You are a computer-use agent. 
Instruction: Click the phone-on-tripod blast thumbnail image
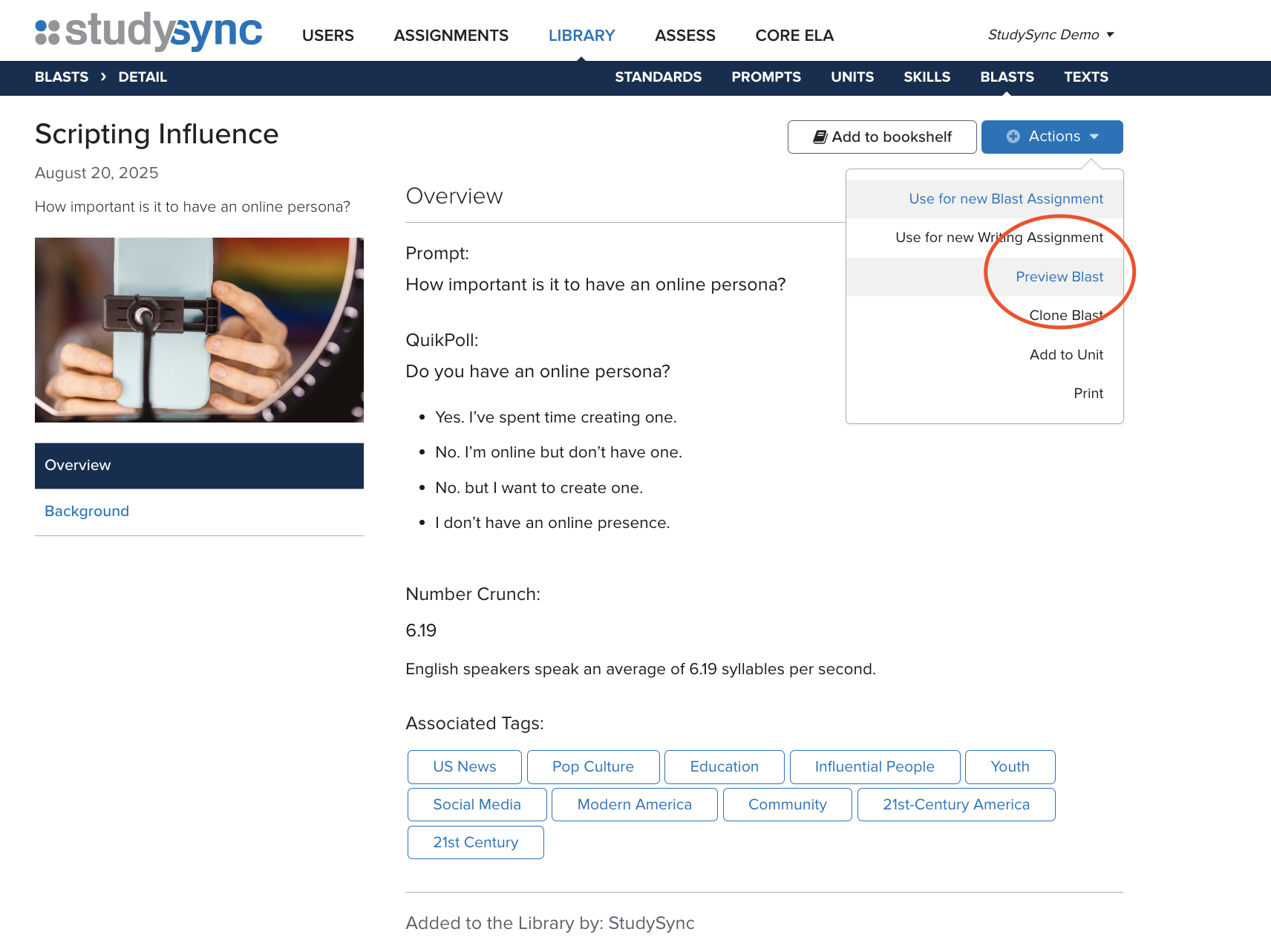click(x=199, y=330)
